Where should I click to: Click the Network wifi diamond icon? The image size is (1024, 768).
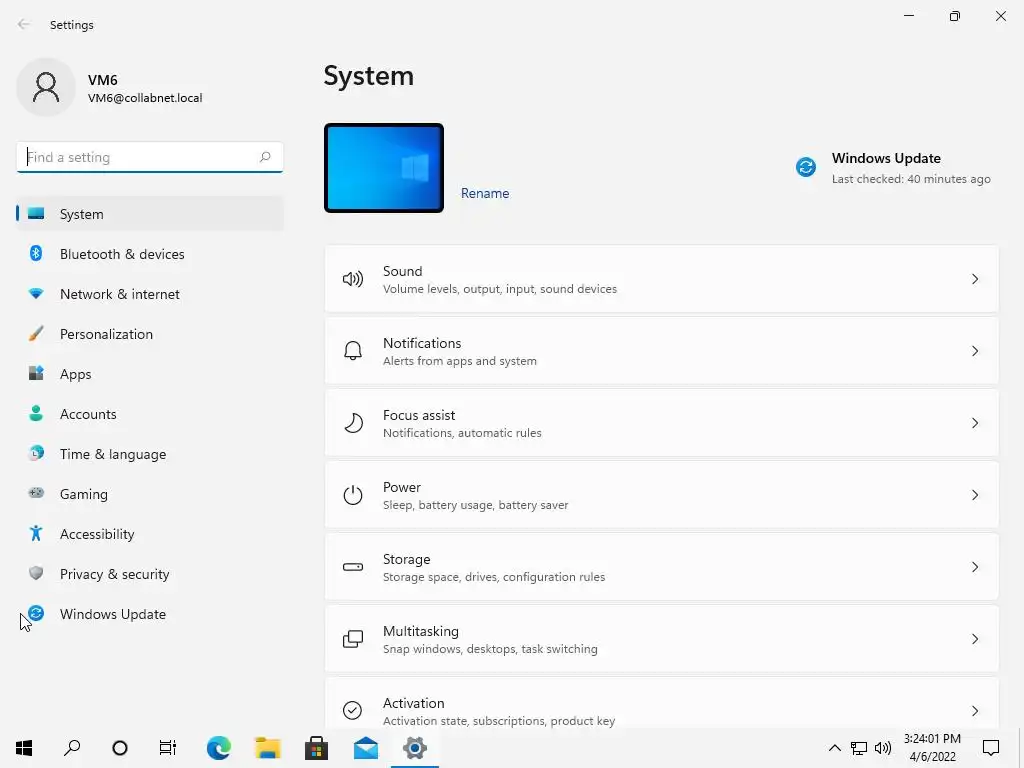coord(36,294)
